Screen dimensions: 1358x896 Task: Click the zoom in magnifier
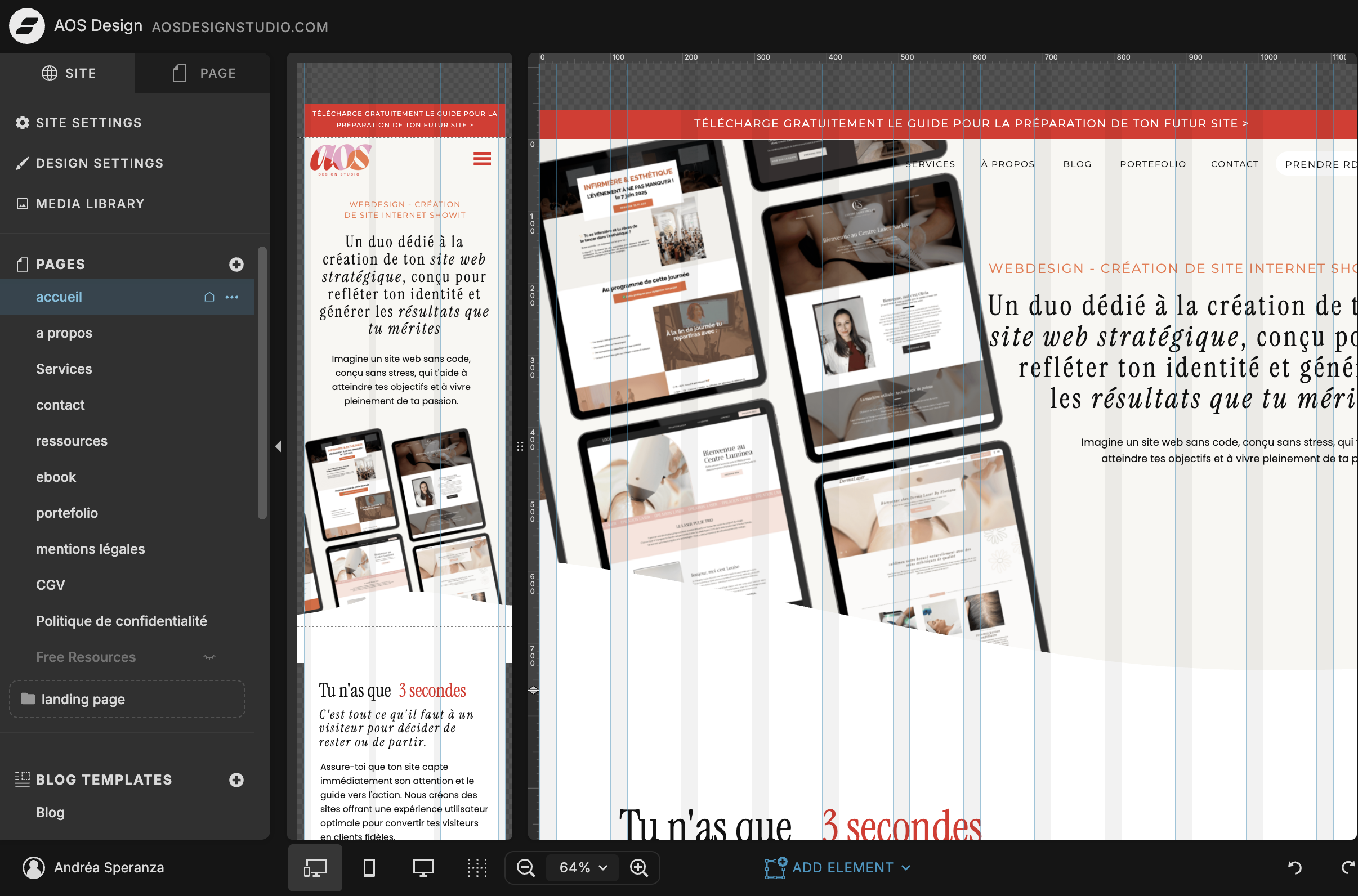point(638,867)
